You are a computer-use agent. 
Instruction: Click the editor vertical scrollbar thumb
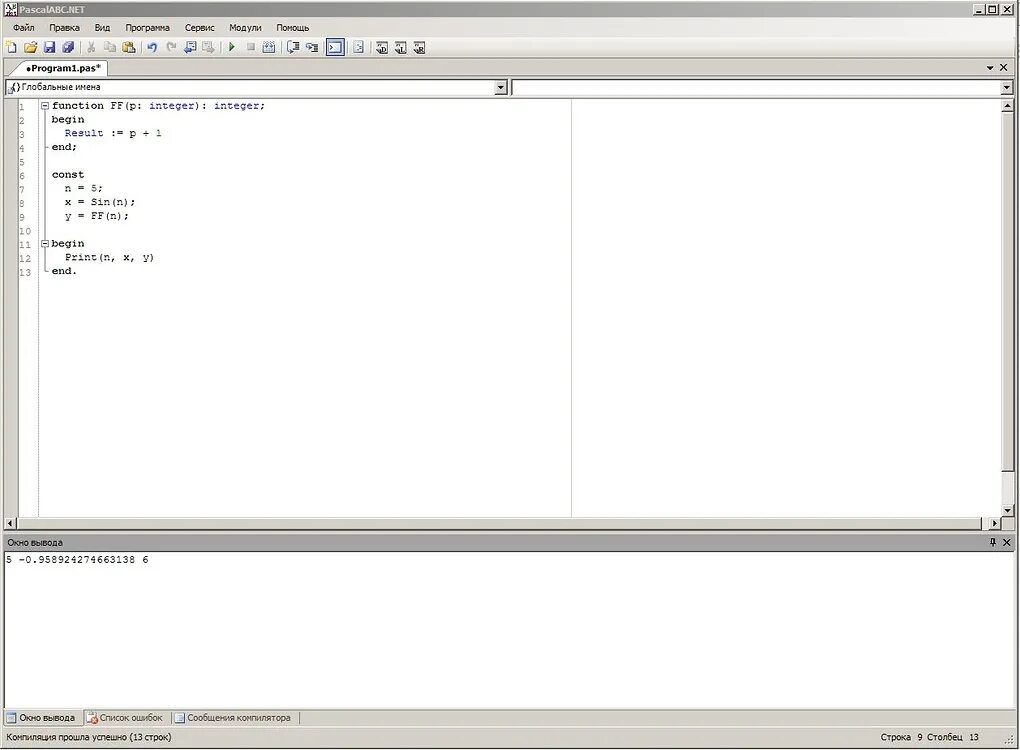[1007, 291]
